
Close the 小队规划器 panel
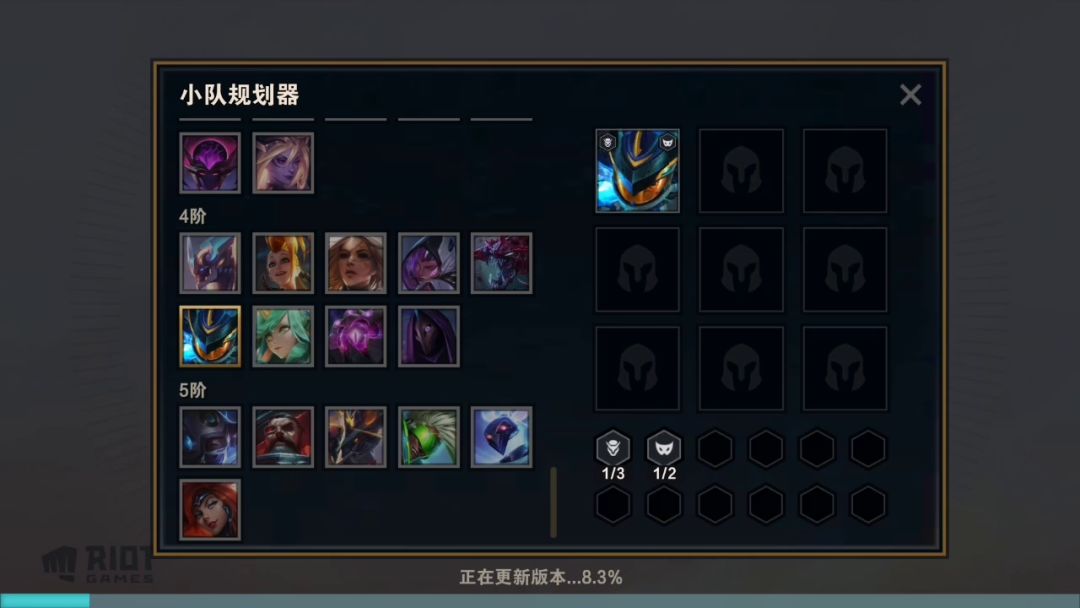(911, 94)
